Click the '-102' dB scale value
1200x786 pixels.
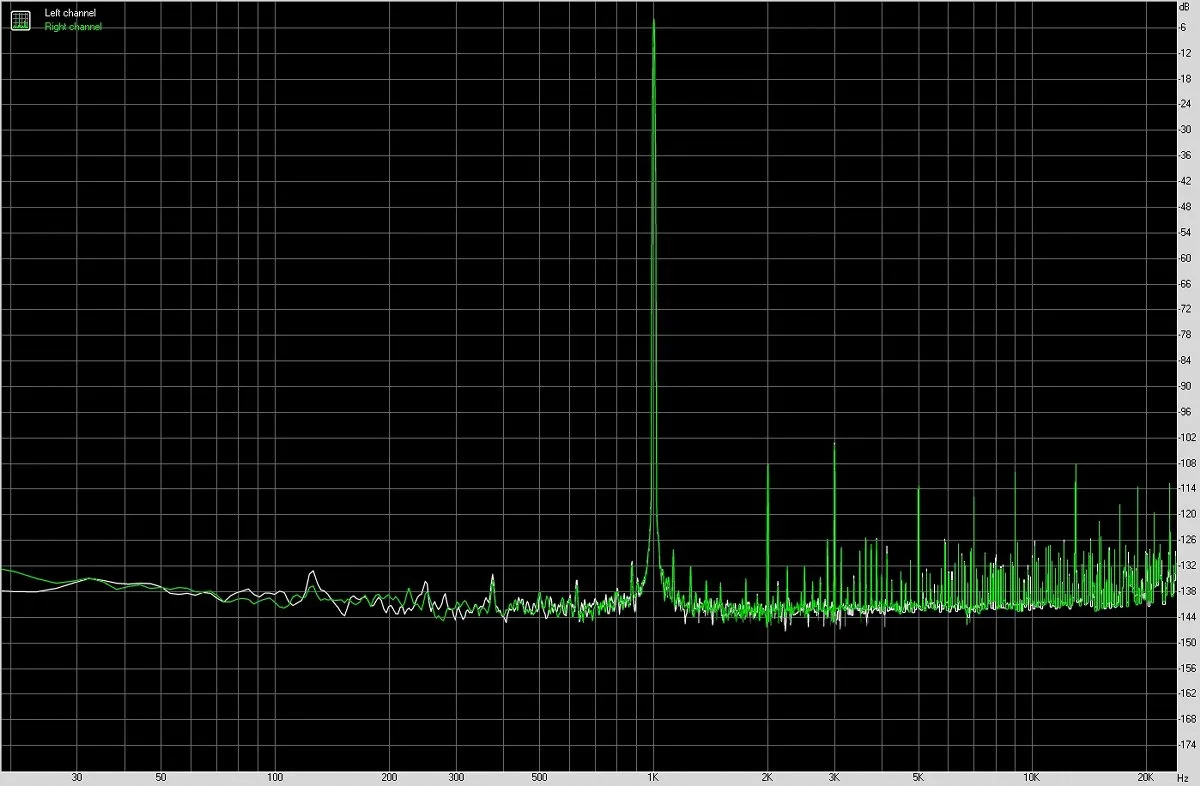point(1185,437)
